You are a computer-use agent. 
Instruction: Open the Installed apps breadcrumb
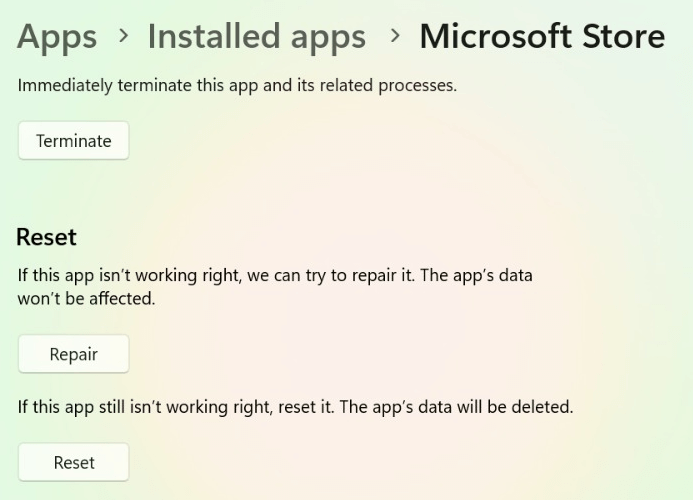pos(256,37)
